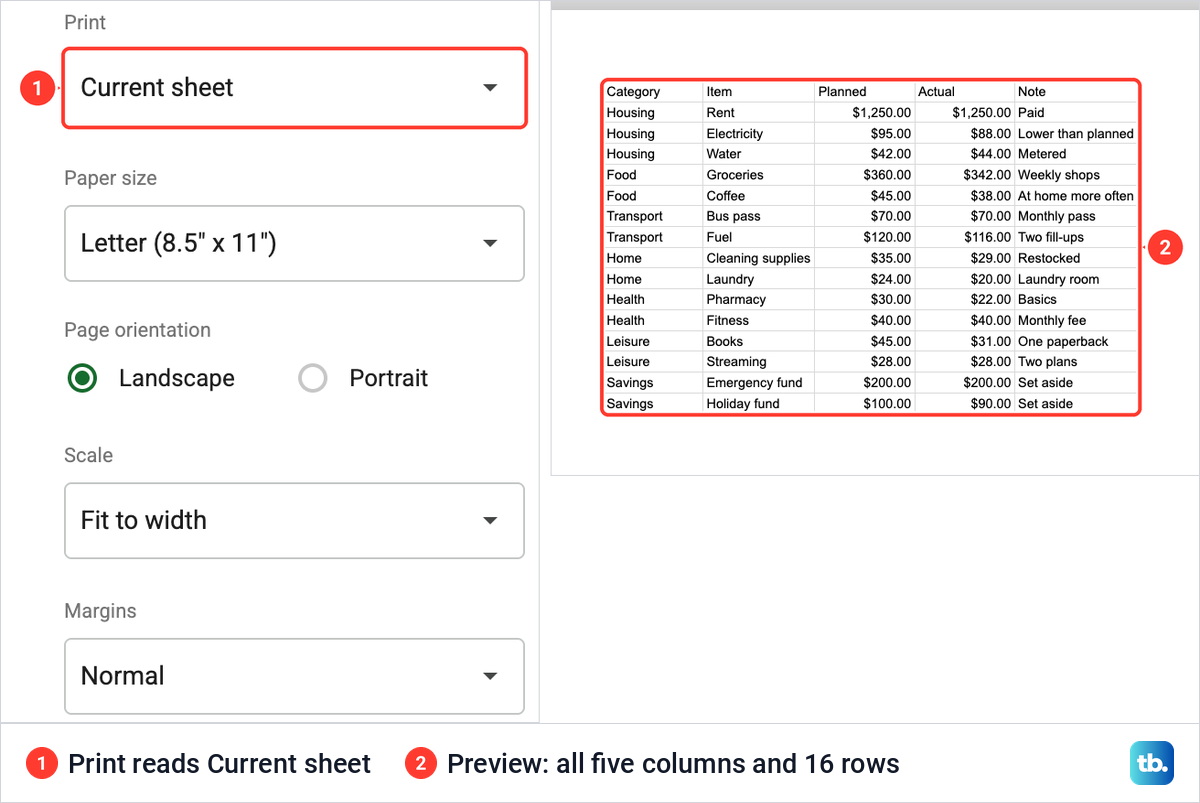Viewport: 1200px width, 803px height.
Task: Click the Weekly shops note cell
Action: click(1076, 175)
